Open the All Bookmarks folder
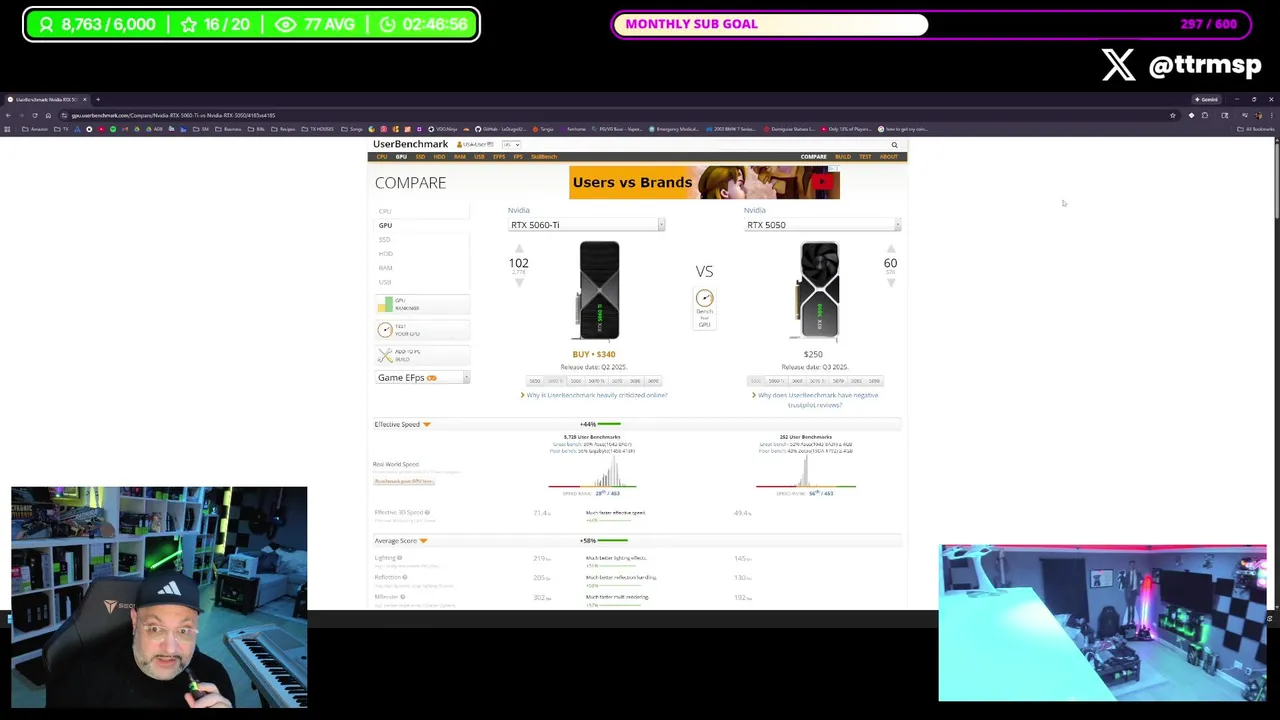Image resolution: width=1280 pixels, height=720 pixels. [1256, 129]
